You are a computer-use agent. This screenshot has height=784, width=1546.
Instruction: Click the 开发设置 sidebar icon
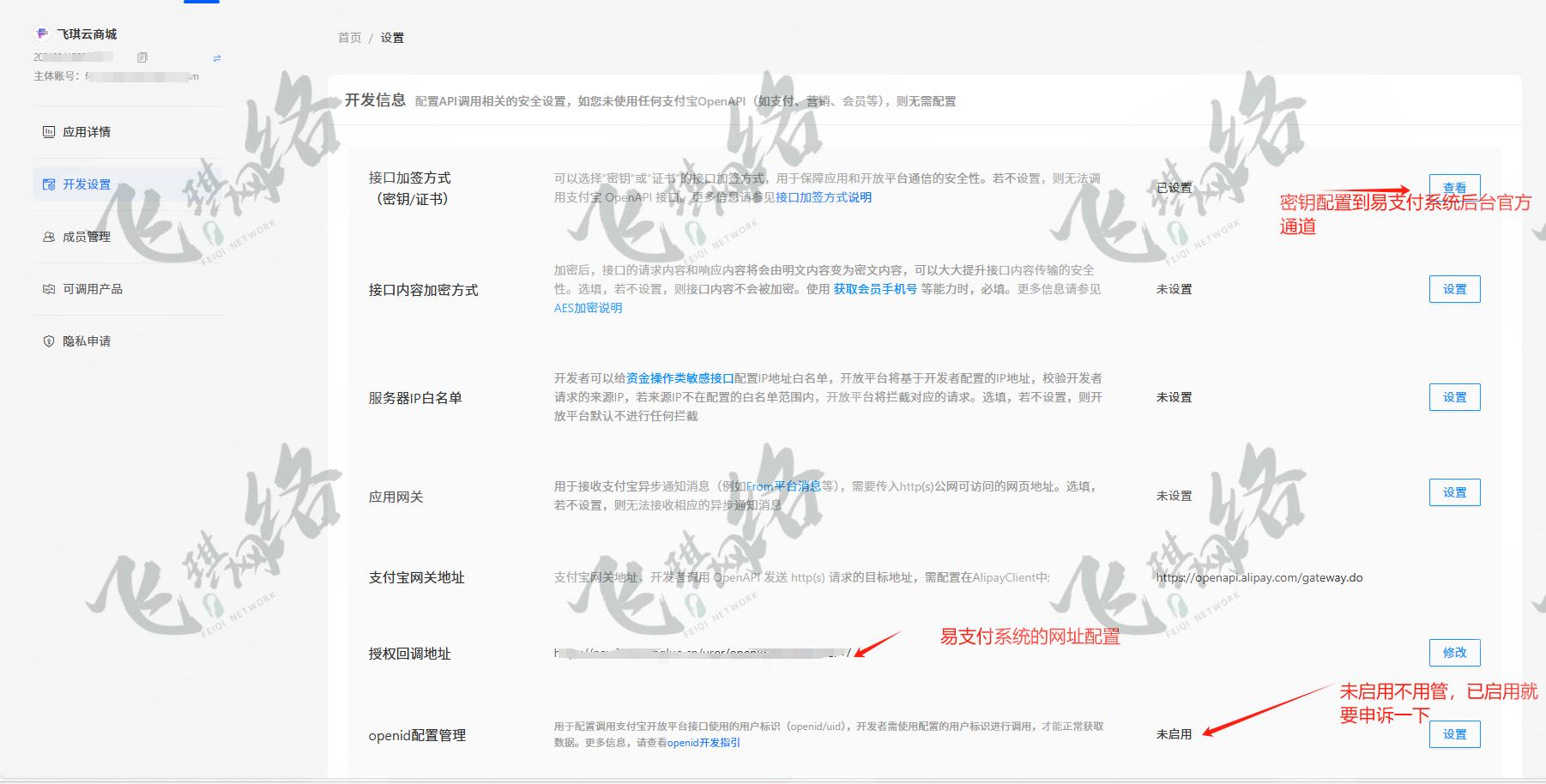[x=49, y=184]
